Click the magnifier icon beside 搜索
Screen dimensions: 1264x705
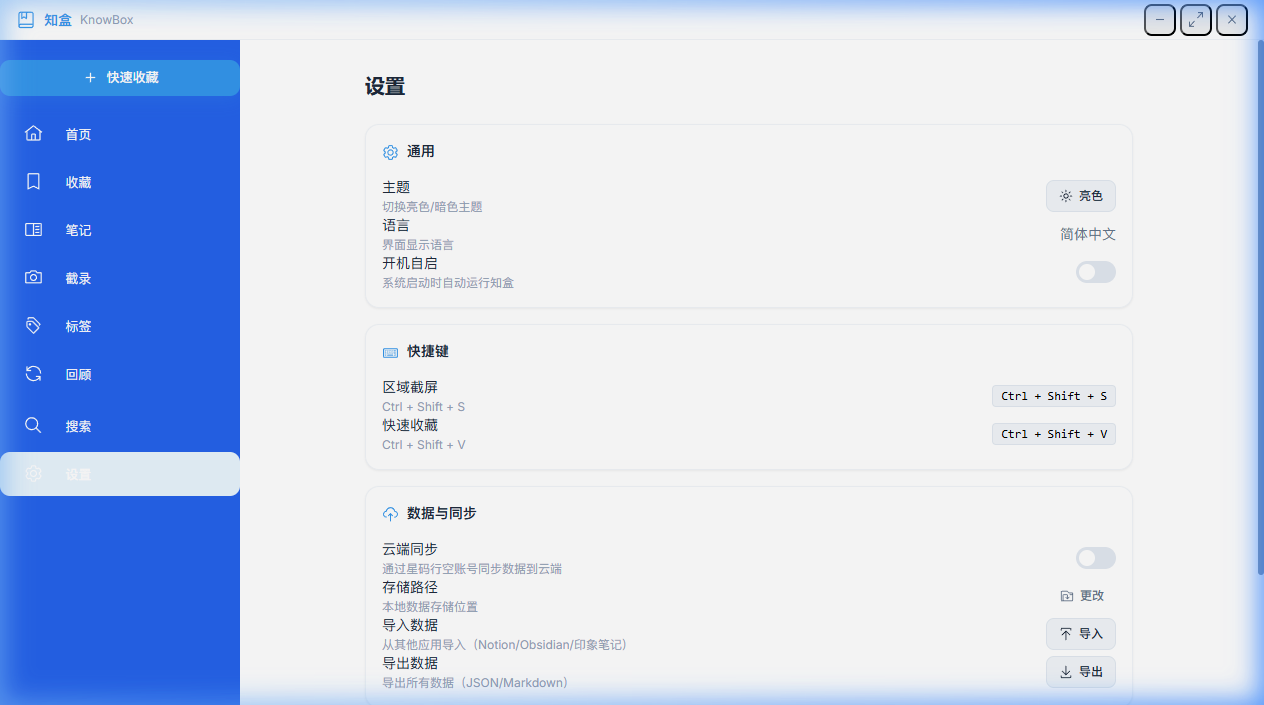click(33, 426)
